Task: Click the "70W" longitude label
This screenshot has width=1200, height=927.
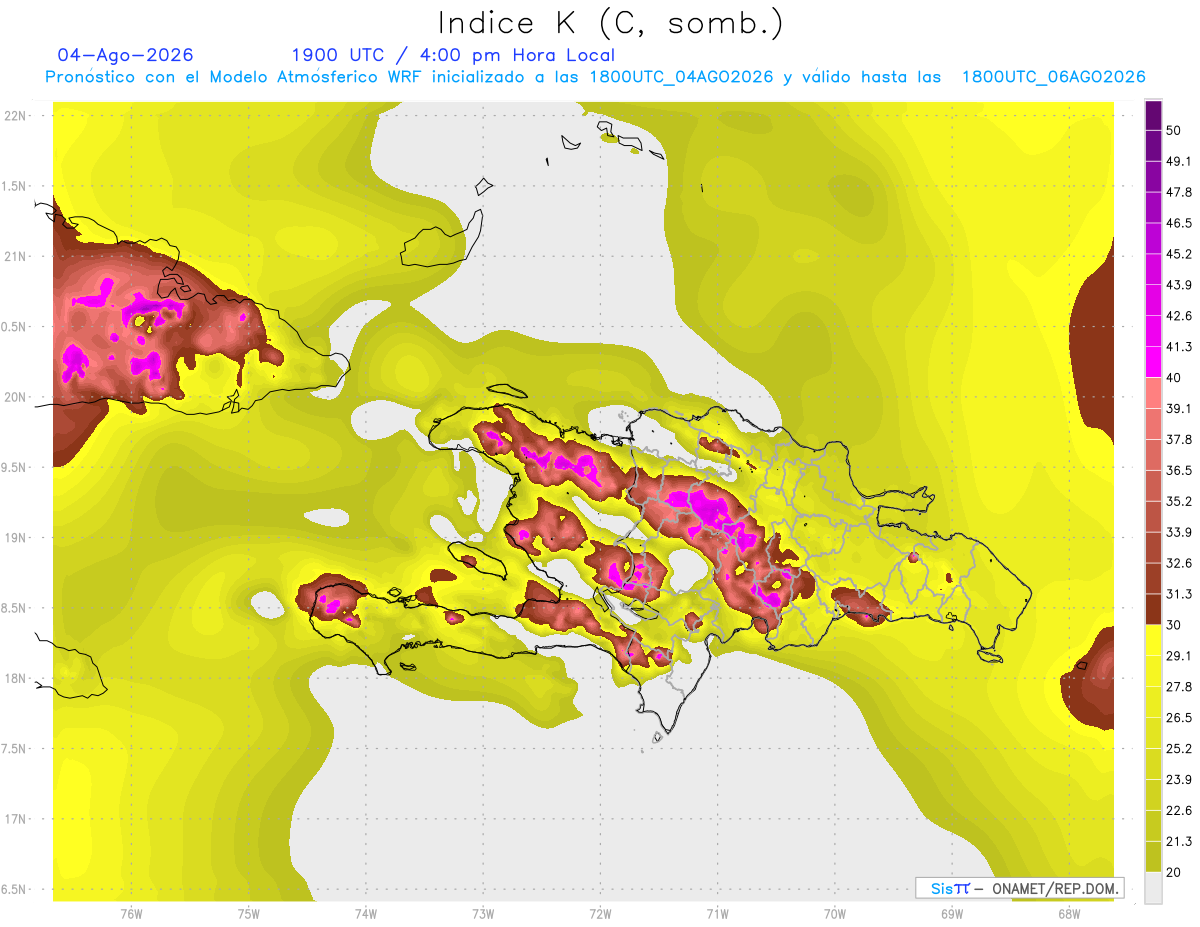Action: pos(835,914)
